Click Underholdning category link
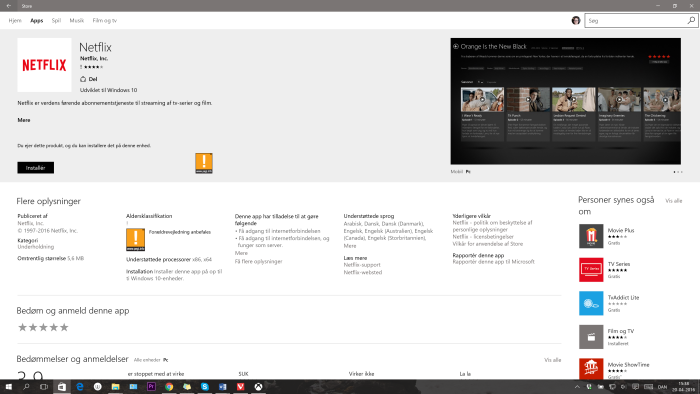 coord(36,247)
